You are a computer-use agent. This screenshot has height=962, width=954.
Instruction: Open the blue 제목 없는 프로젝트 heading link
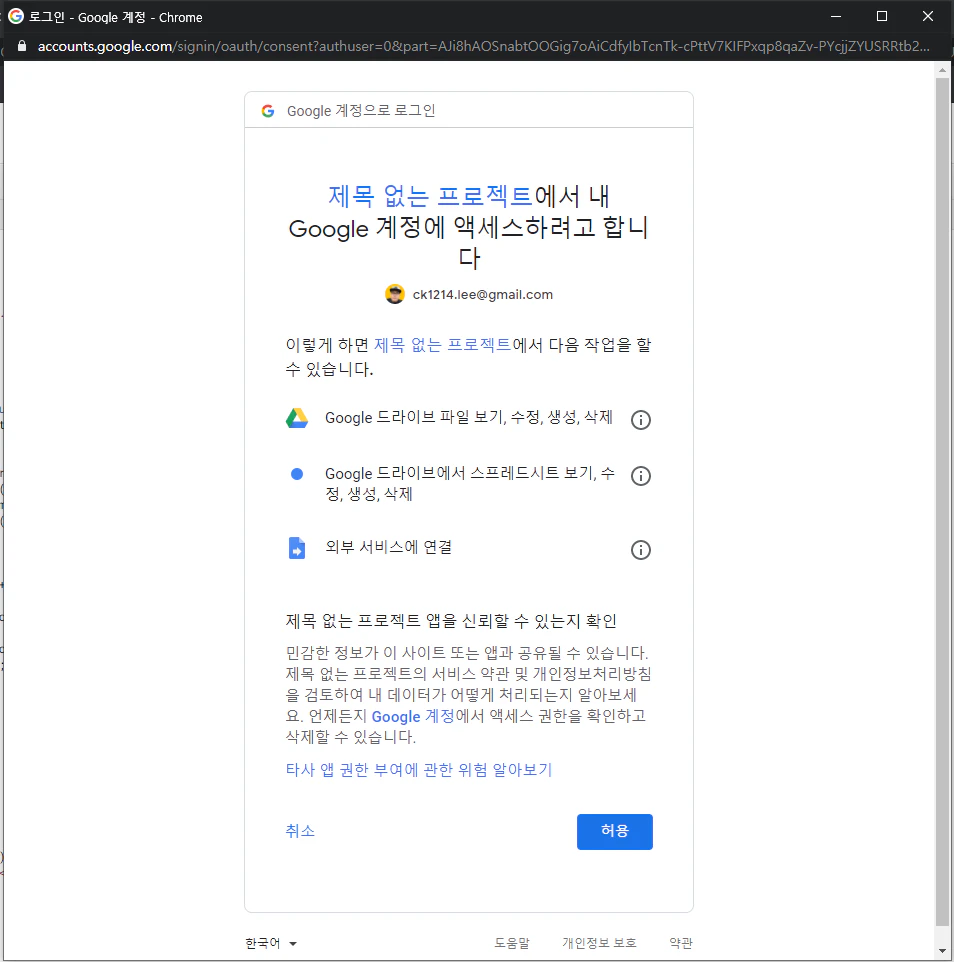pyautogui.click(x=430, y=196)
